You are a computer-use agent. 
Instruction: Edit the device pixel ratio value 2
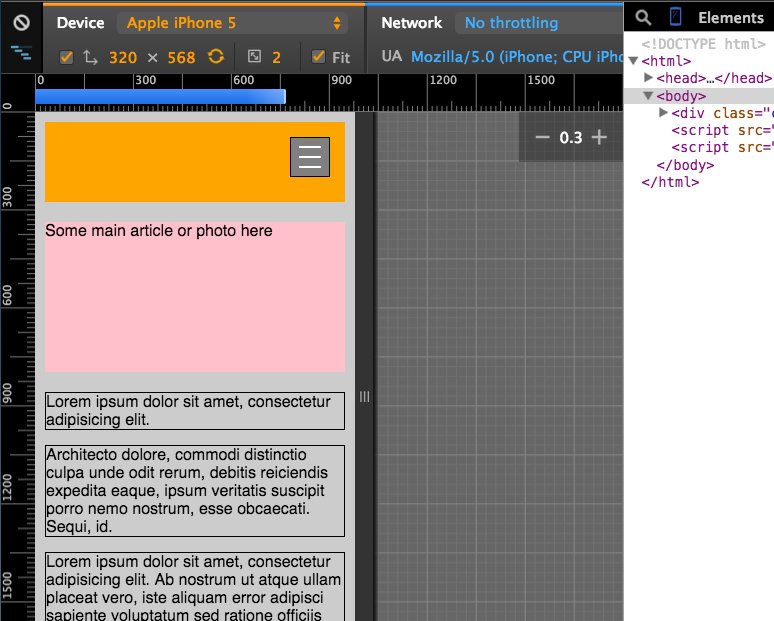pos(276,58)
